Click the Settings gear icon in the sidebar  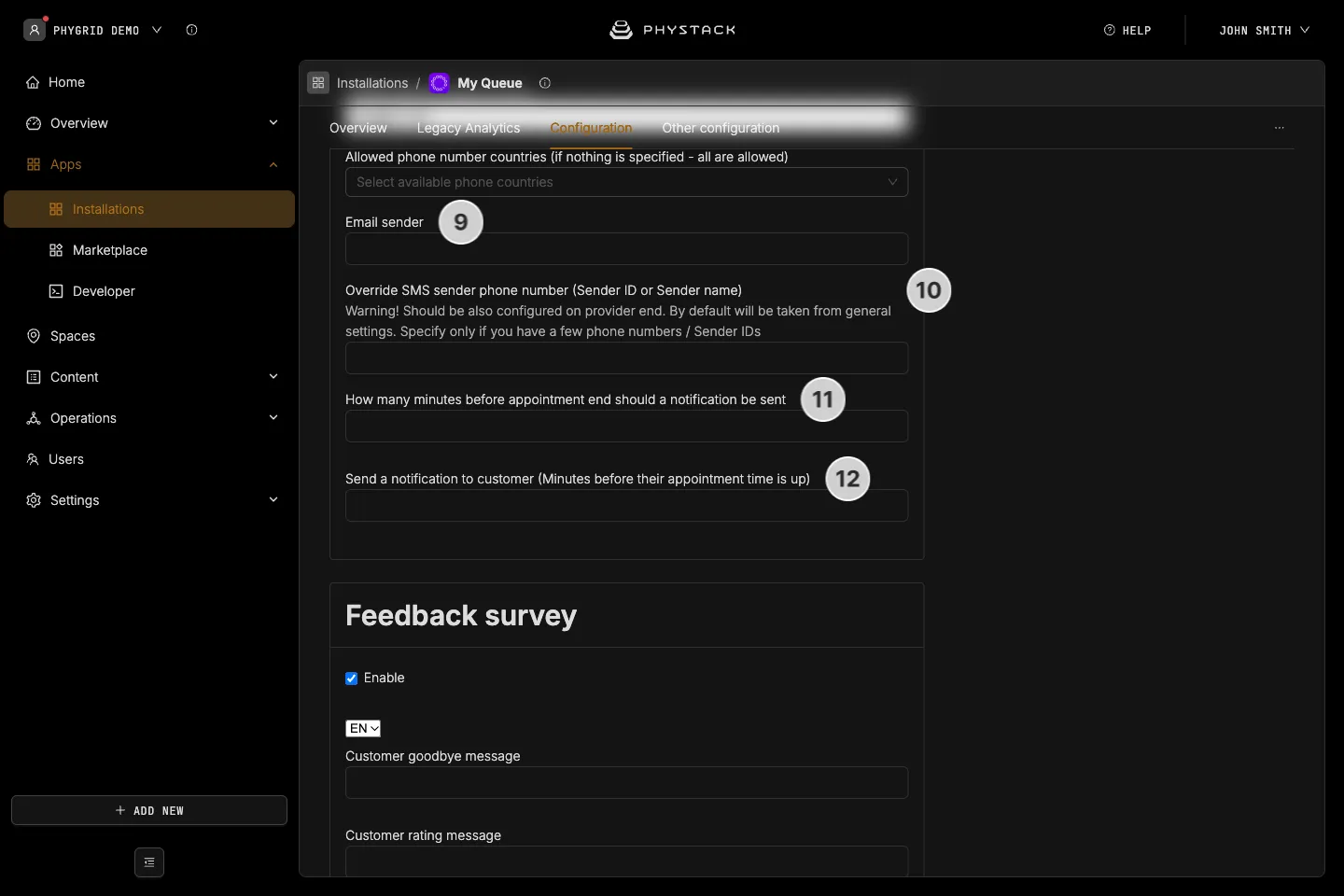[34, 500]
